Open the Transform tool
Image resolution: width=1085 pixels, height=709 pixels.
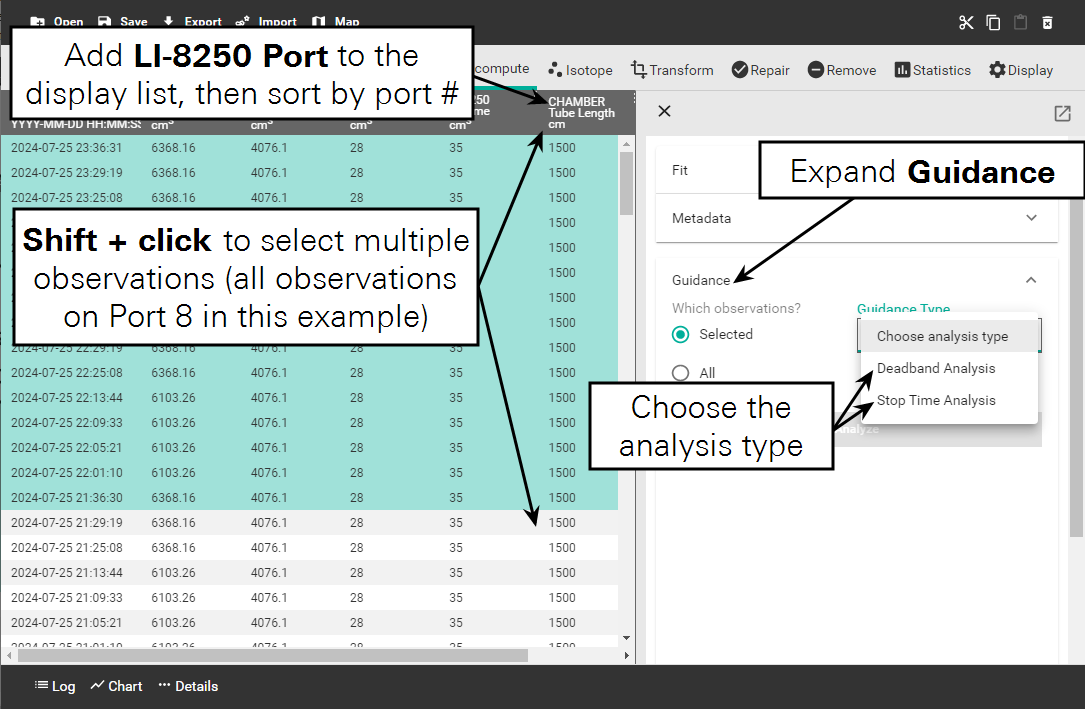pos(672,70)
